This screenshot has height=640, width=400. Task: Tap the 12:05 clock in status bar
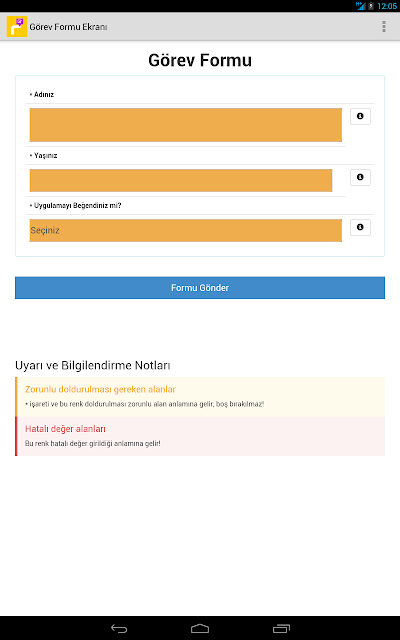387,6
